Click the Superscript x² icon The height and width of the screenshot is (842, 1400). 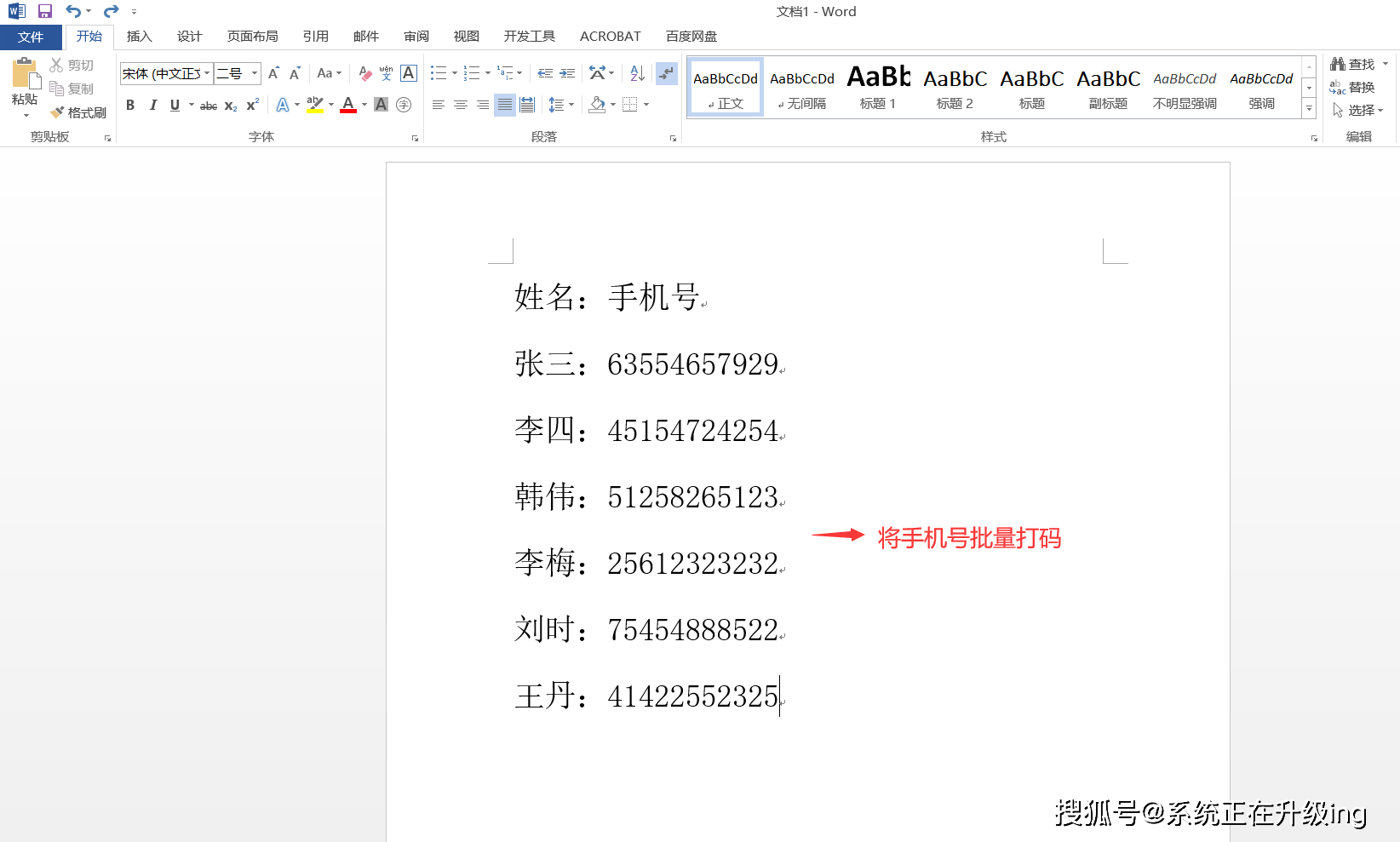click(253, 106)
